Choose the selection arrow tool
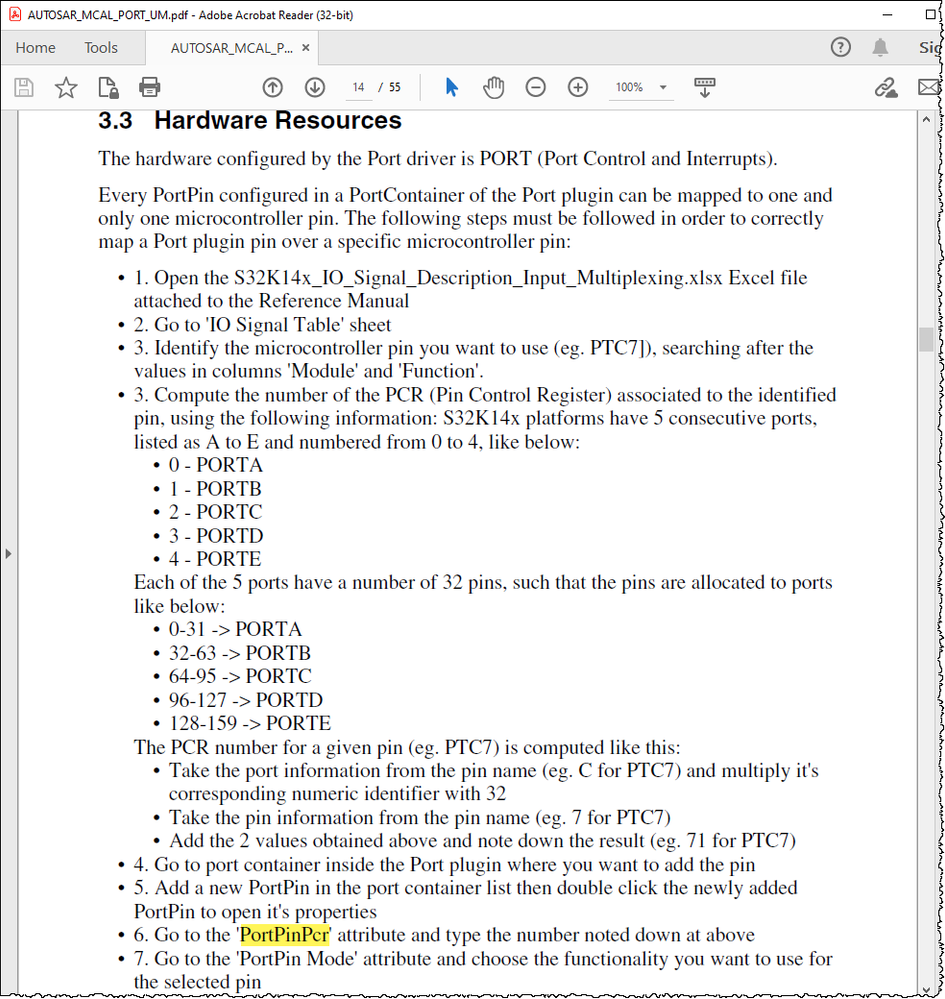The height and width of the screenshot is (999, 945). coord(452,87)
